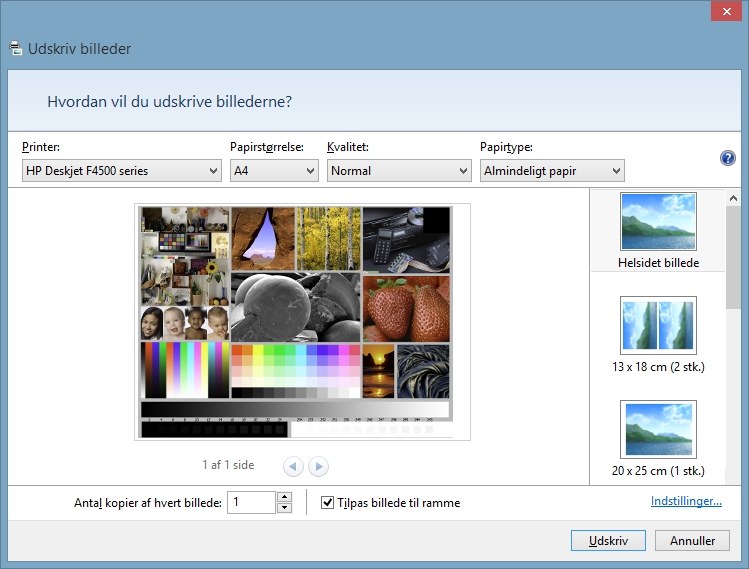Image resolution: width=749 pixels, height=569 pixels.
Task: Go to previous page arrow button
Action: tap(293, 466)
